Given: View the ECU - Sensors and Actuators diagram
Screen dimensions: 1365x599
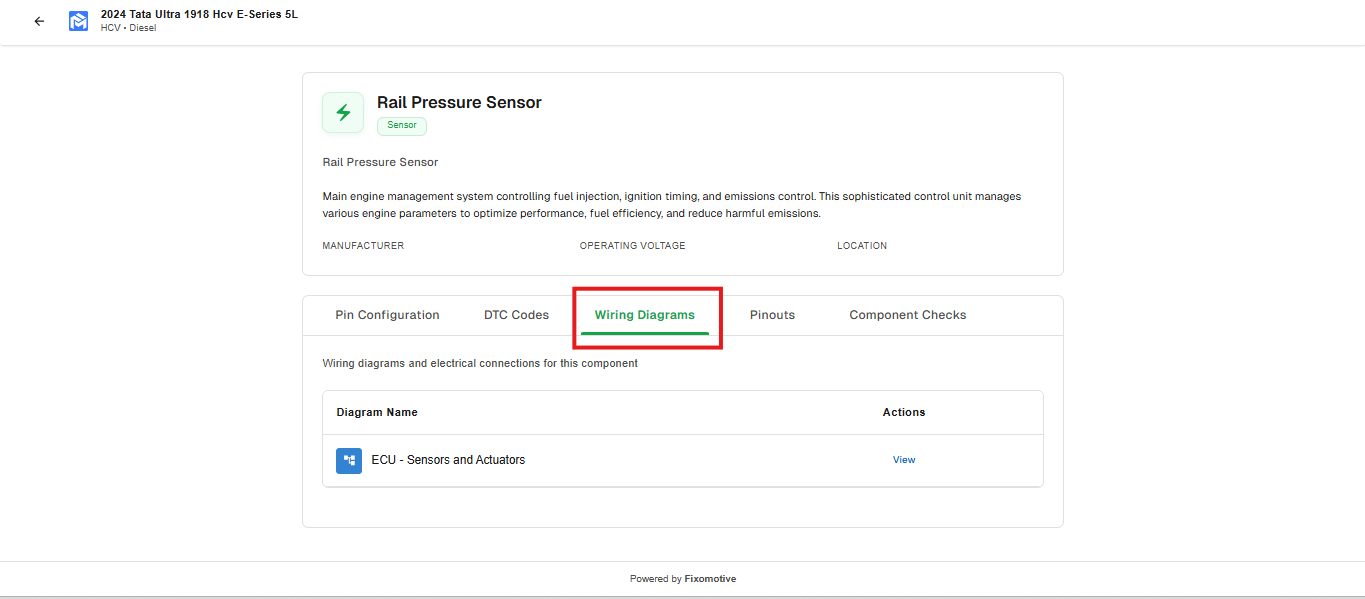Looking at the screenshot, I should click(903, 459).
